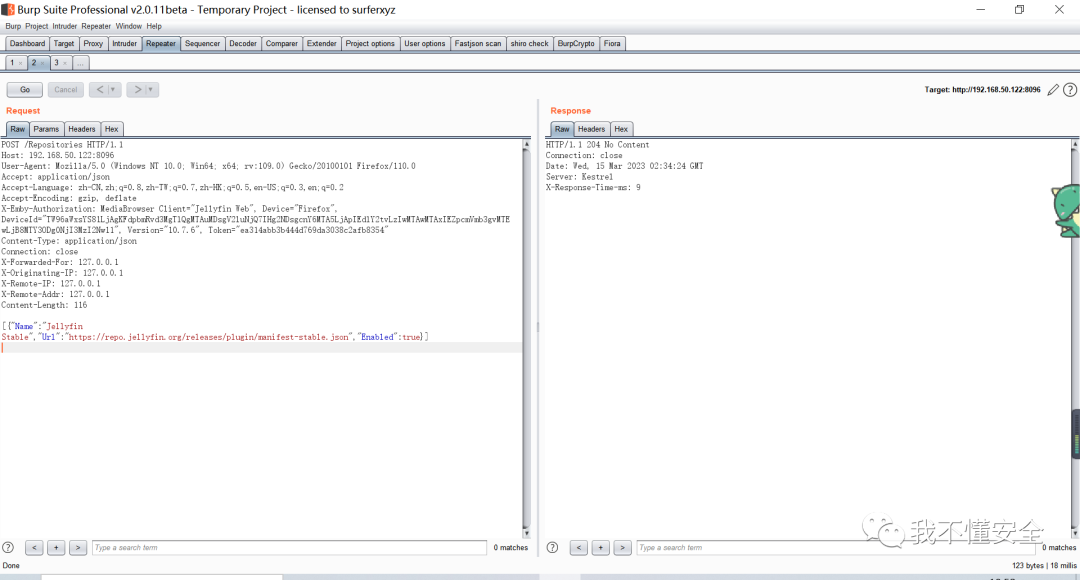
Task: Click previous match button in request search
Action: tap(34, 548)
